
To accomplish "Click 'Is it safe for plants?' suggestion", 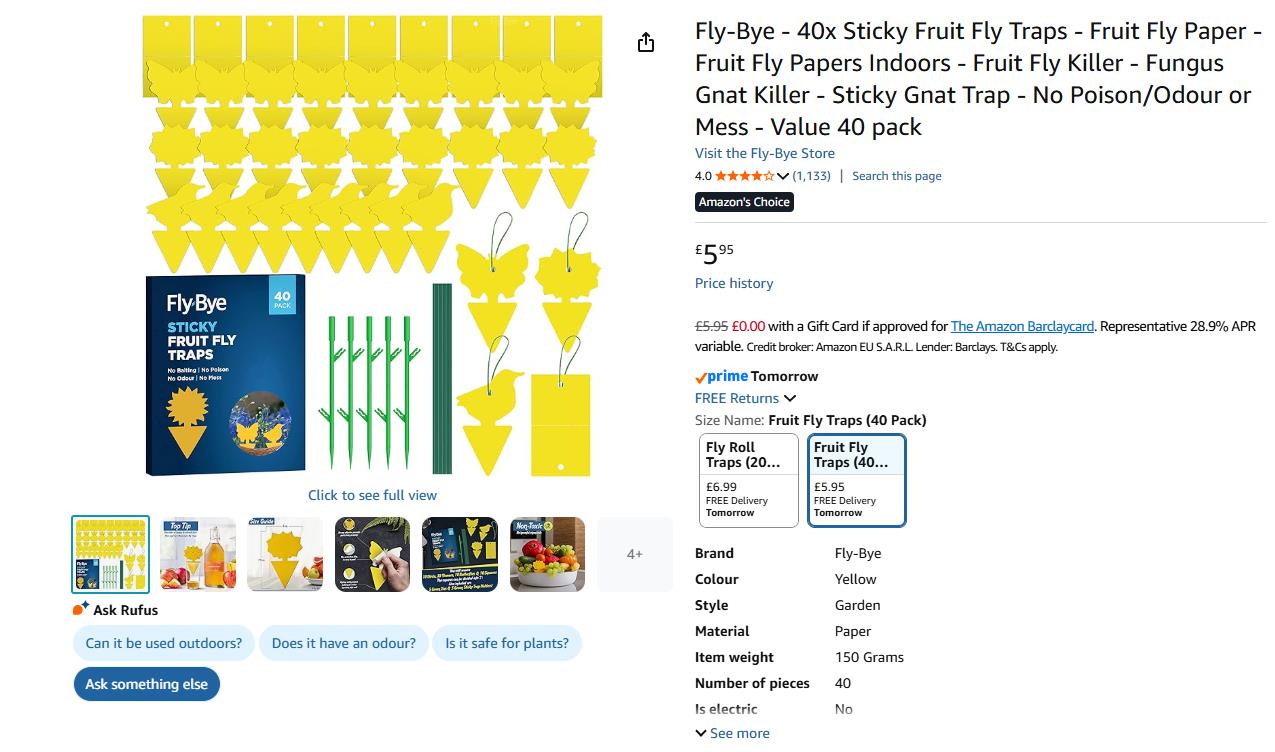I will point(507,643).
